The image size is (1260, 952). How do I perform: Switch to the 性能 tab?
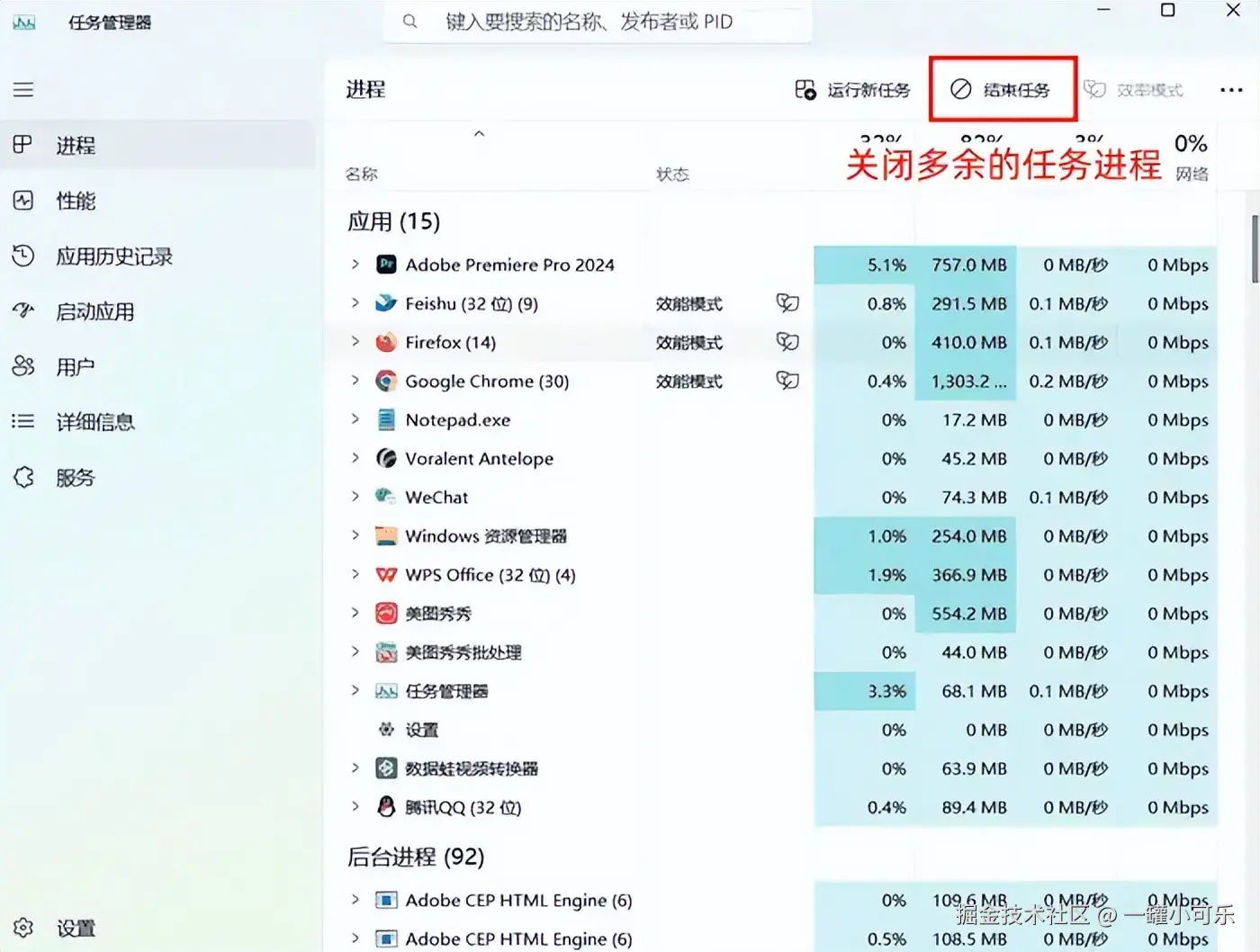pos(157,201)
